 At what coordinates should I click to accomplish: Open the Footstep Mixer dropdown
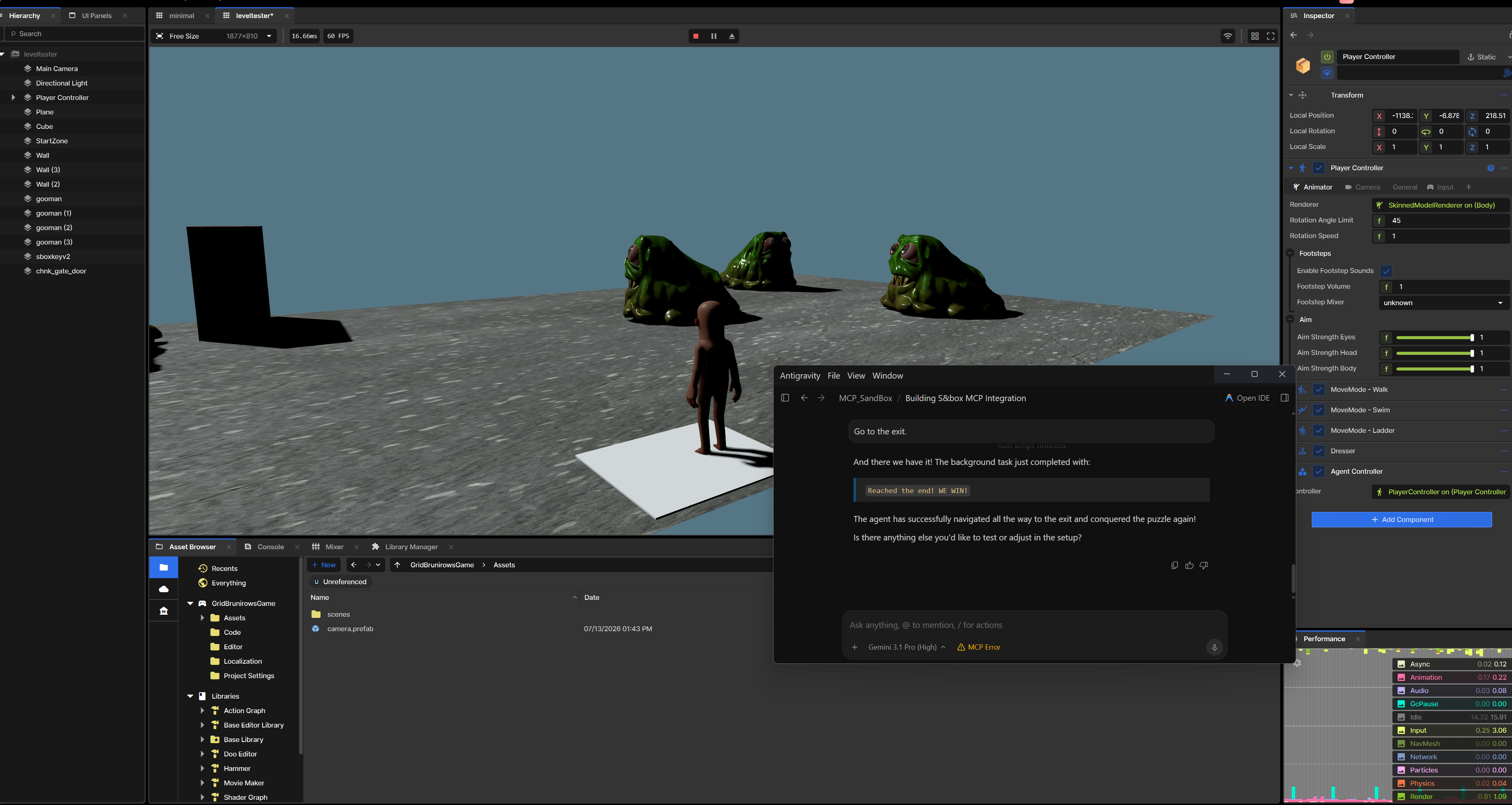[x=1443, y=303]
